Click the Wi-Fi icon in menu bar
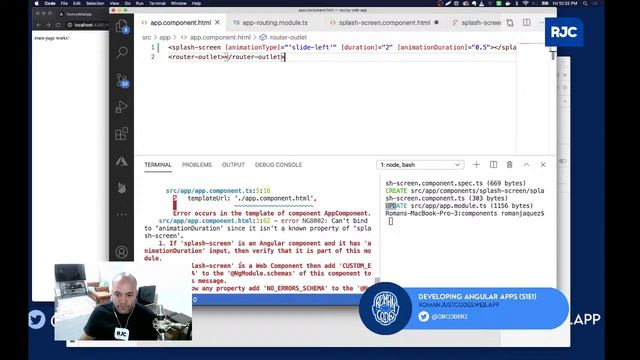The height and width of the screenshot is (360, 640). tap(526, 3)
